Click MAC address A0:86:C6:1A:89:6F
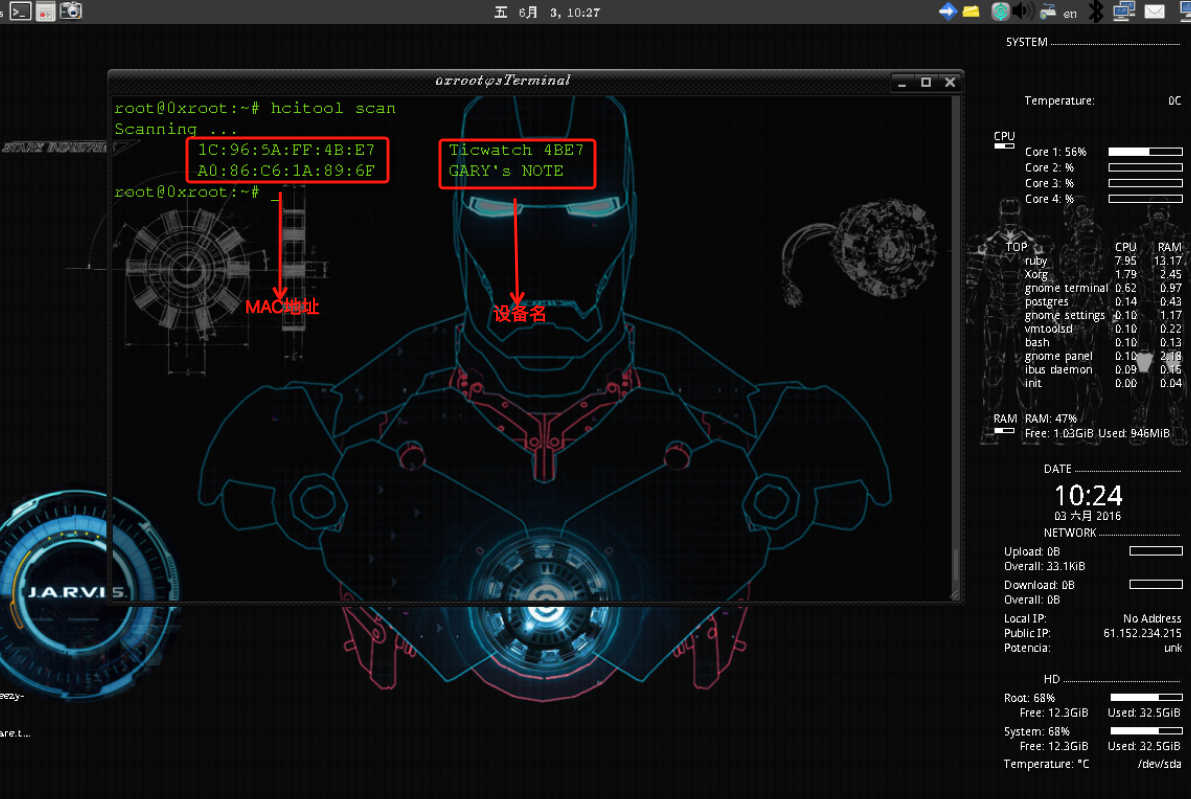The height and width of the screenshot is (799, 1191). pos(286,170)
